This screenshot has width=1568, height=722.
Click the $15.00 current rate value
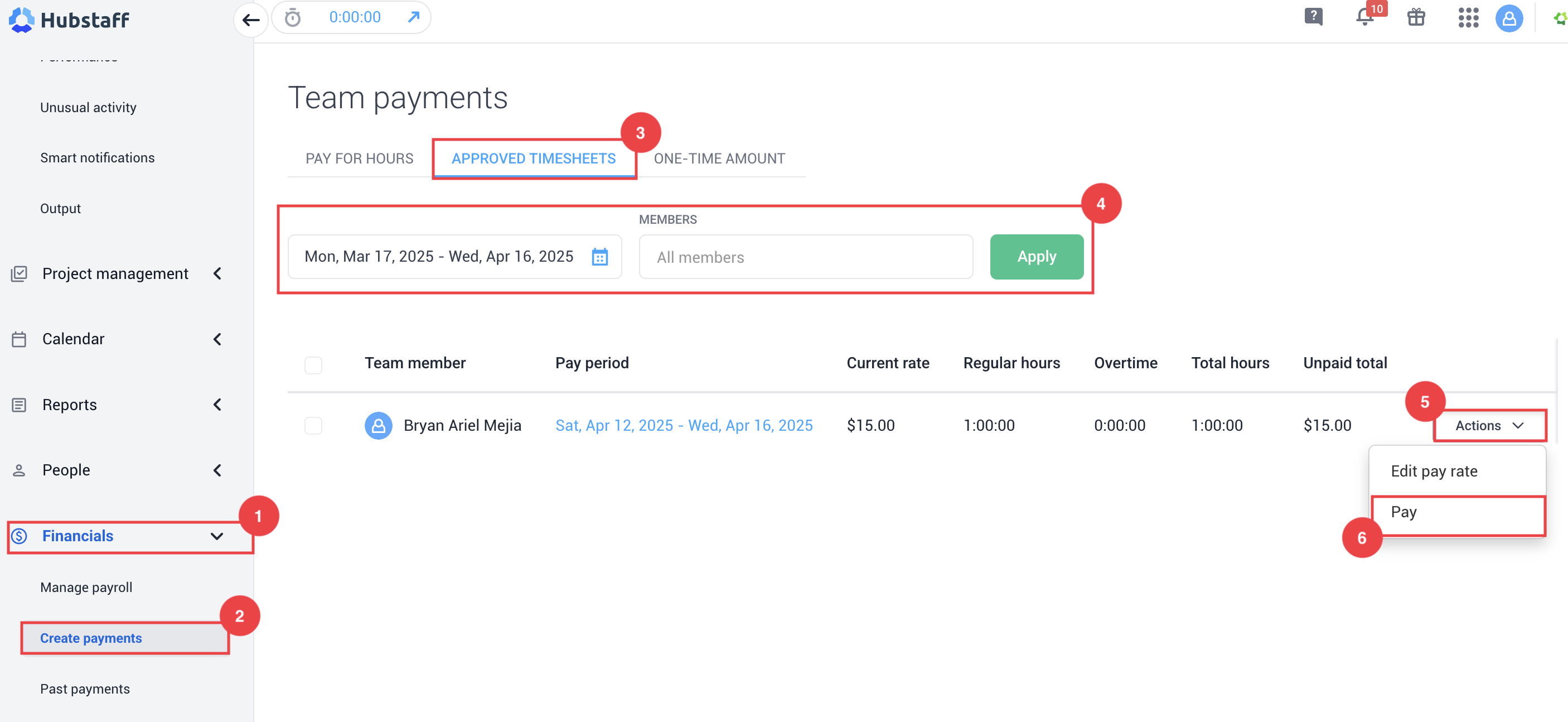[x=870, y=425]
